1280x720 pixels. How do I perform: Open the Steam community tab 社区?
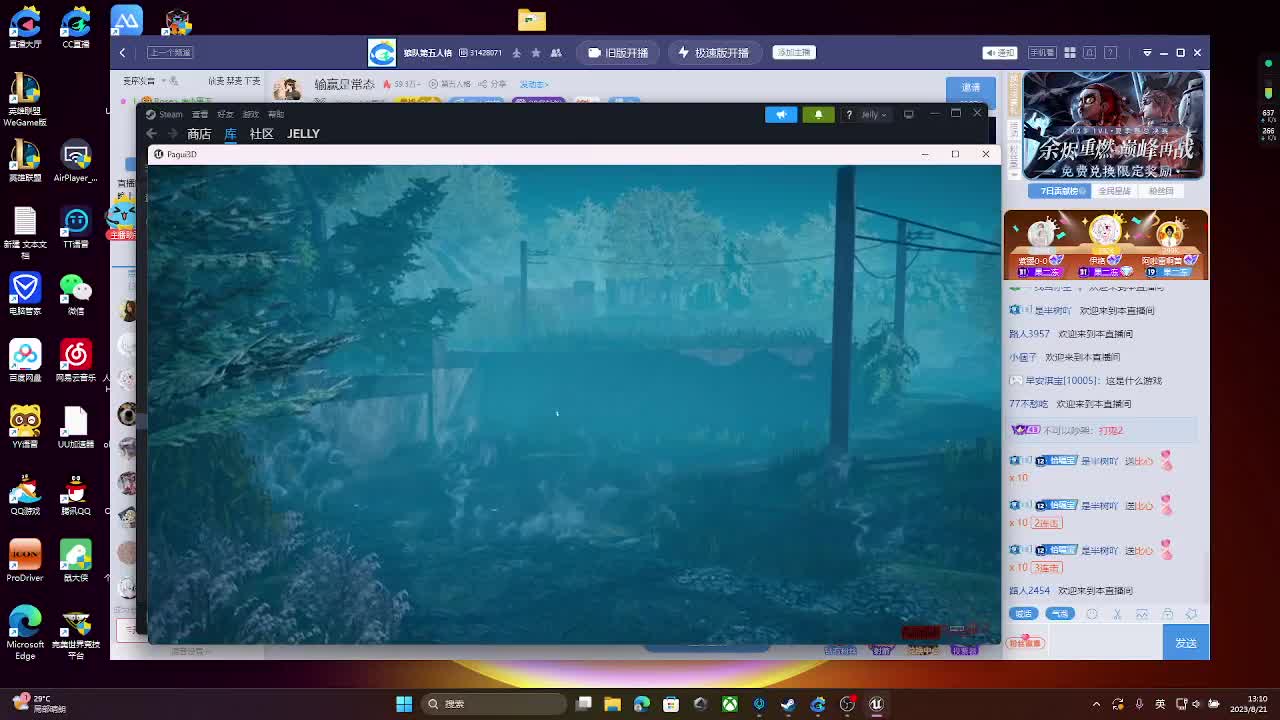pyautogui.click(x=261, y=134)
